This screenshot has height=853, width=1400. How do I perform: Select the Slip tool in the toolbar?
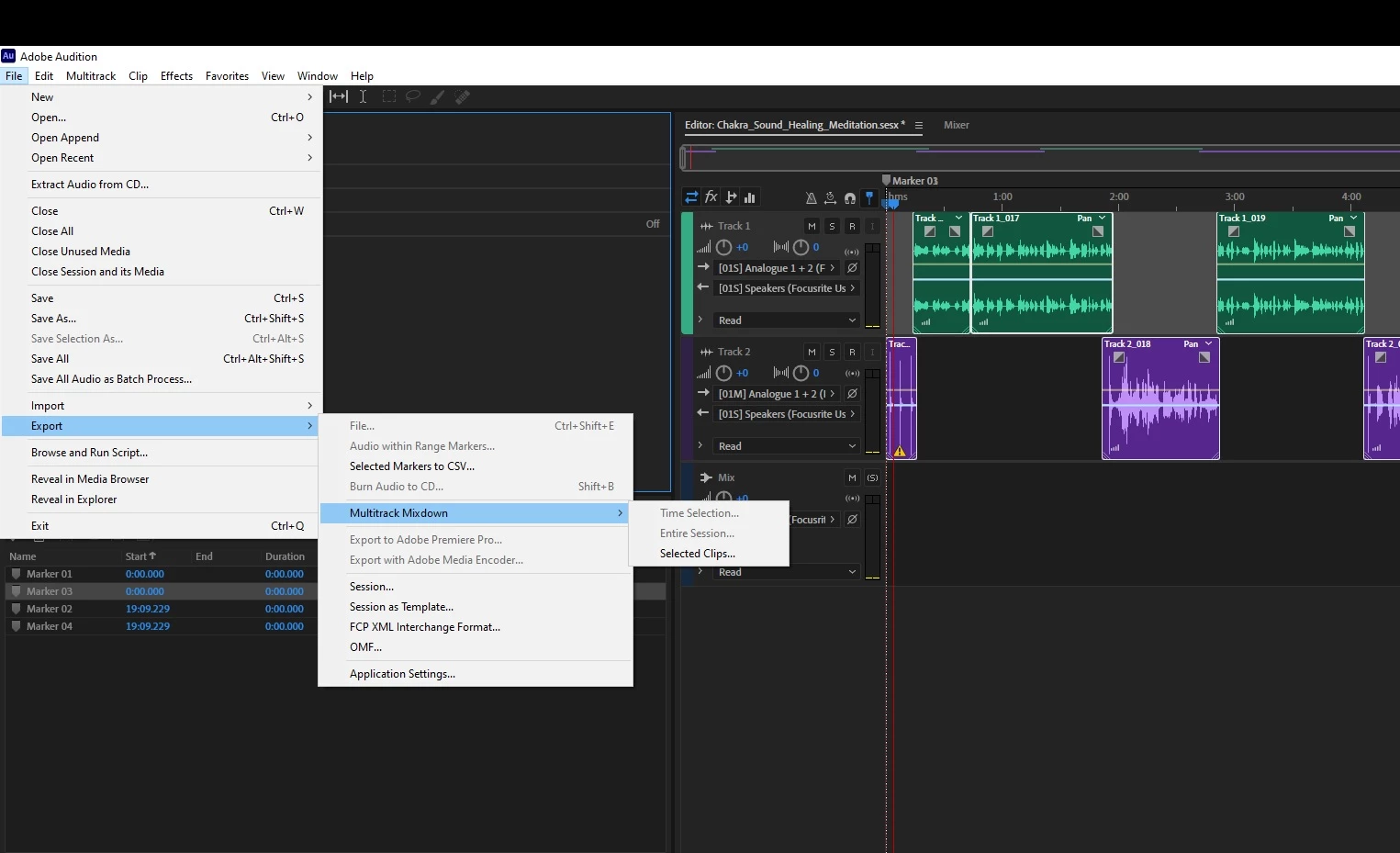339,96
